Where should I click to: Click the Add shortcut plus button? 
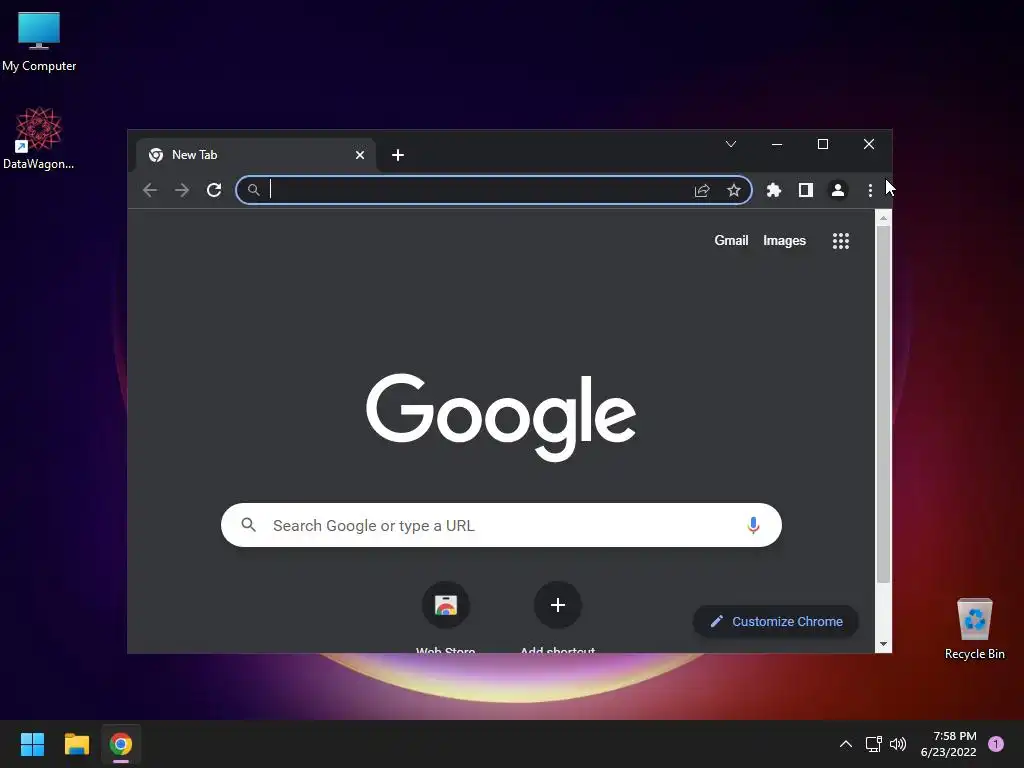coord(558,605)
